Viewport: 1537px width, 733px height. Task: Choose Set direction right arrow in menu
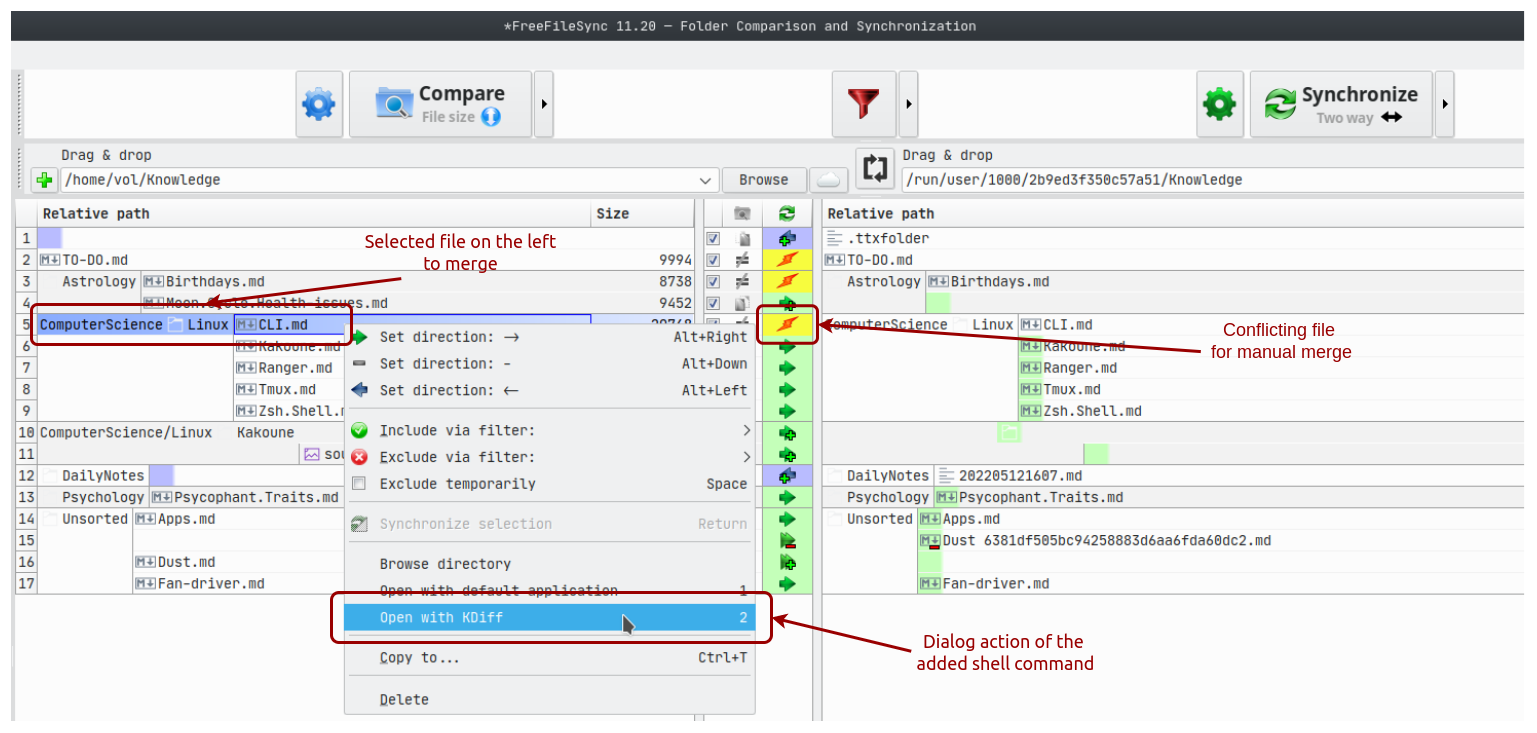550,337
